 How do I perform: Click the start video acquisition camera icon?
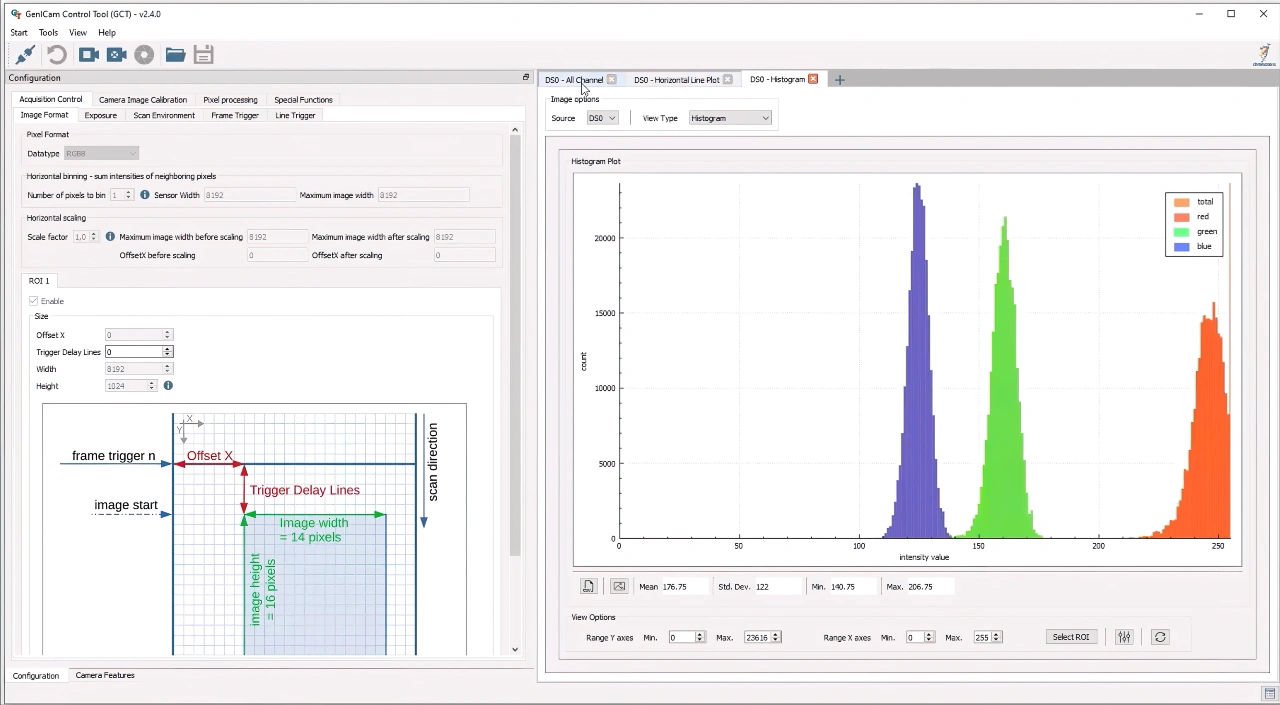[x=89, y=55]
